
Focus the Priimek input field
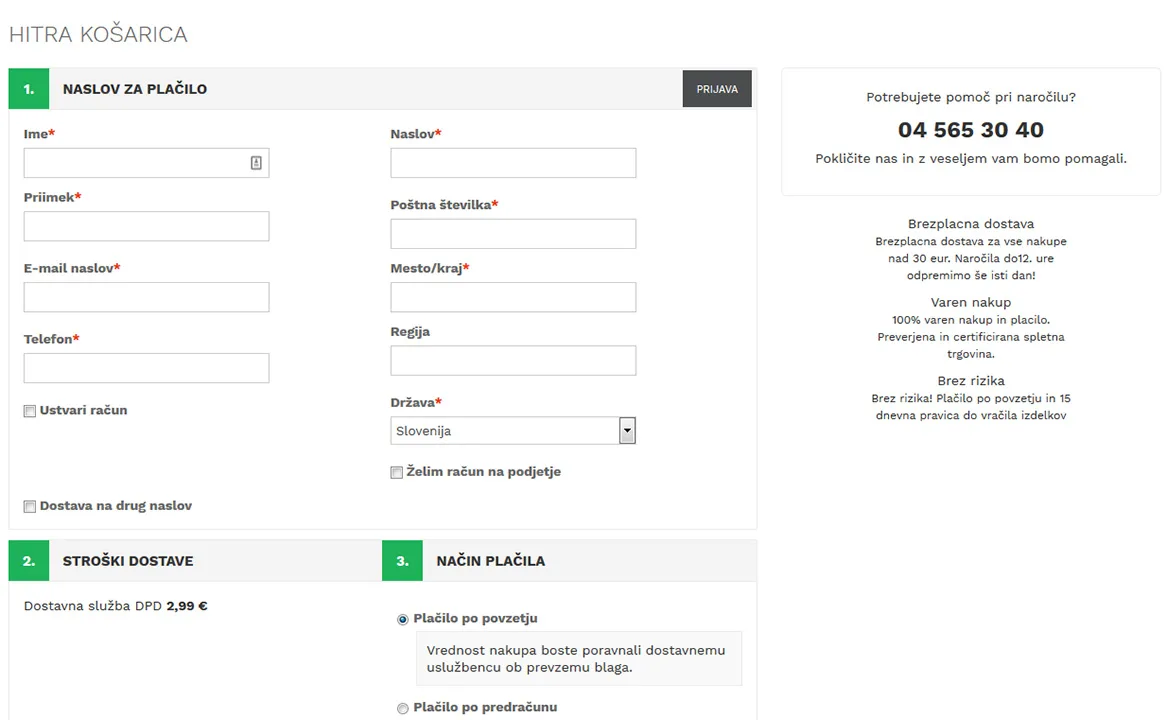[x=146, y=226]
